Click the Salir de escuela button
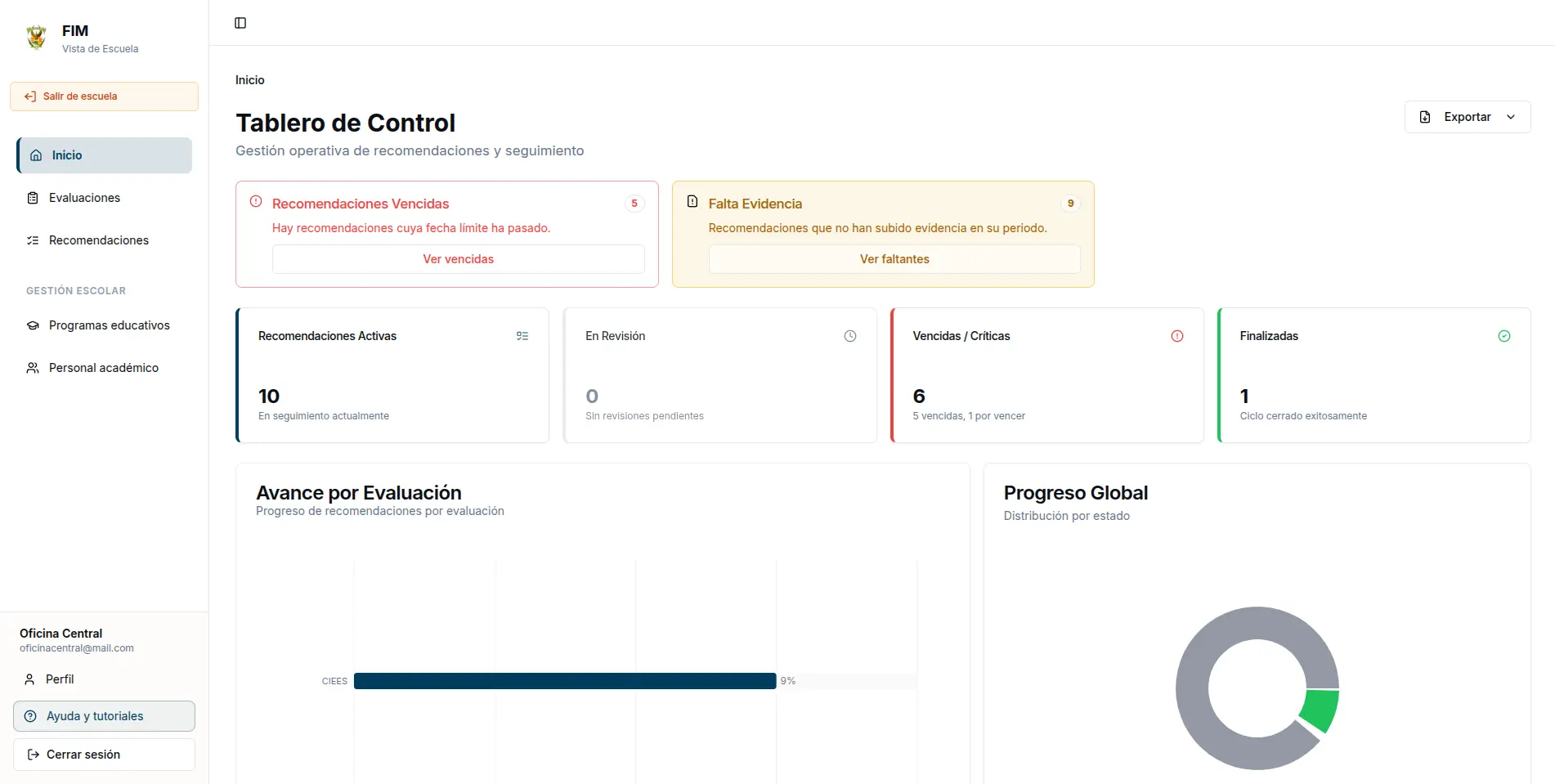Viewport: 1555px width, 784px height. pos(104,96)
